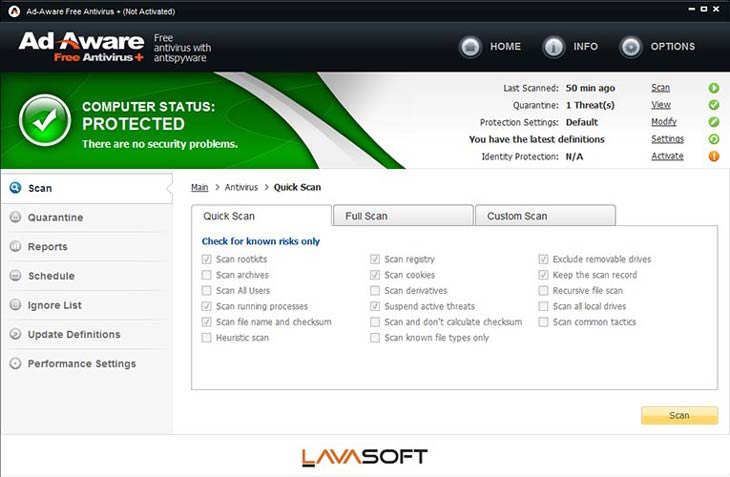Click orange warning icon beside Activate
730x477 pixels.
click(714, 156)
